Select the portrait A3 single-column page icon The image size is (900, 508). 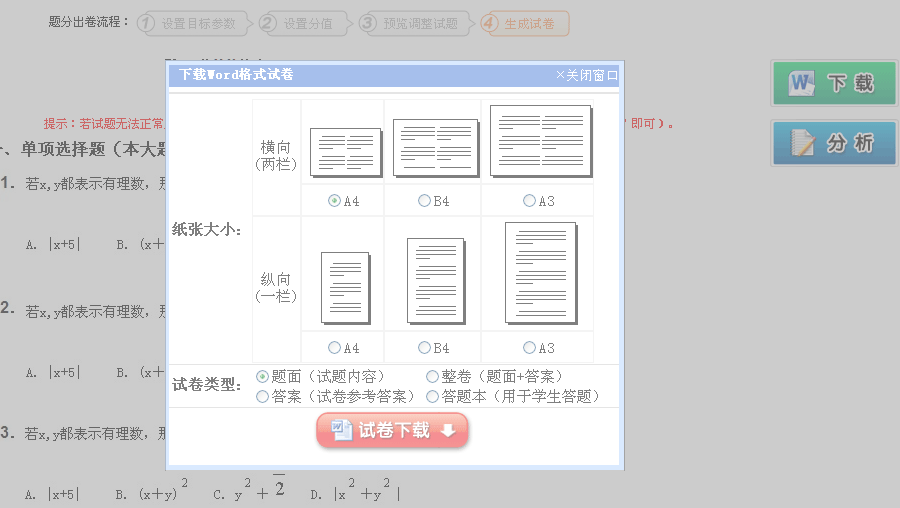tap(540, 273)
